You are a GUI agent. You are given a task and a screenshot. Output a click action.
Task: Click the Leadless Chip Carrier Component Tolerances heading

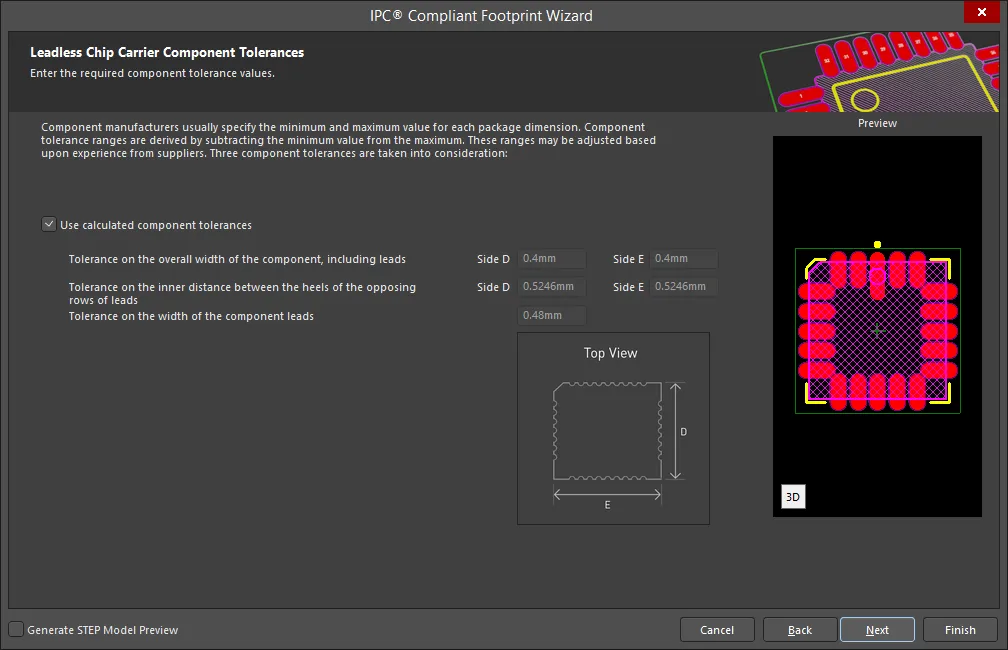click(x=167, y=53)
